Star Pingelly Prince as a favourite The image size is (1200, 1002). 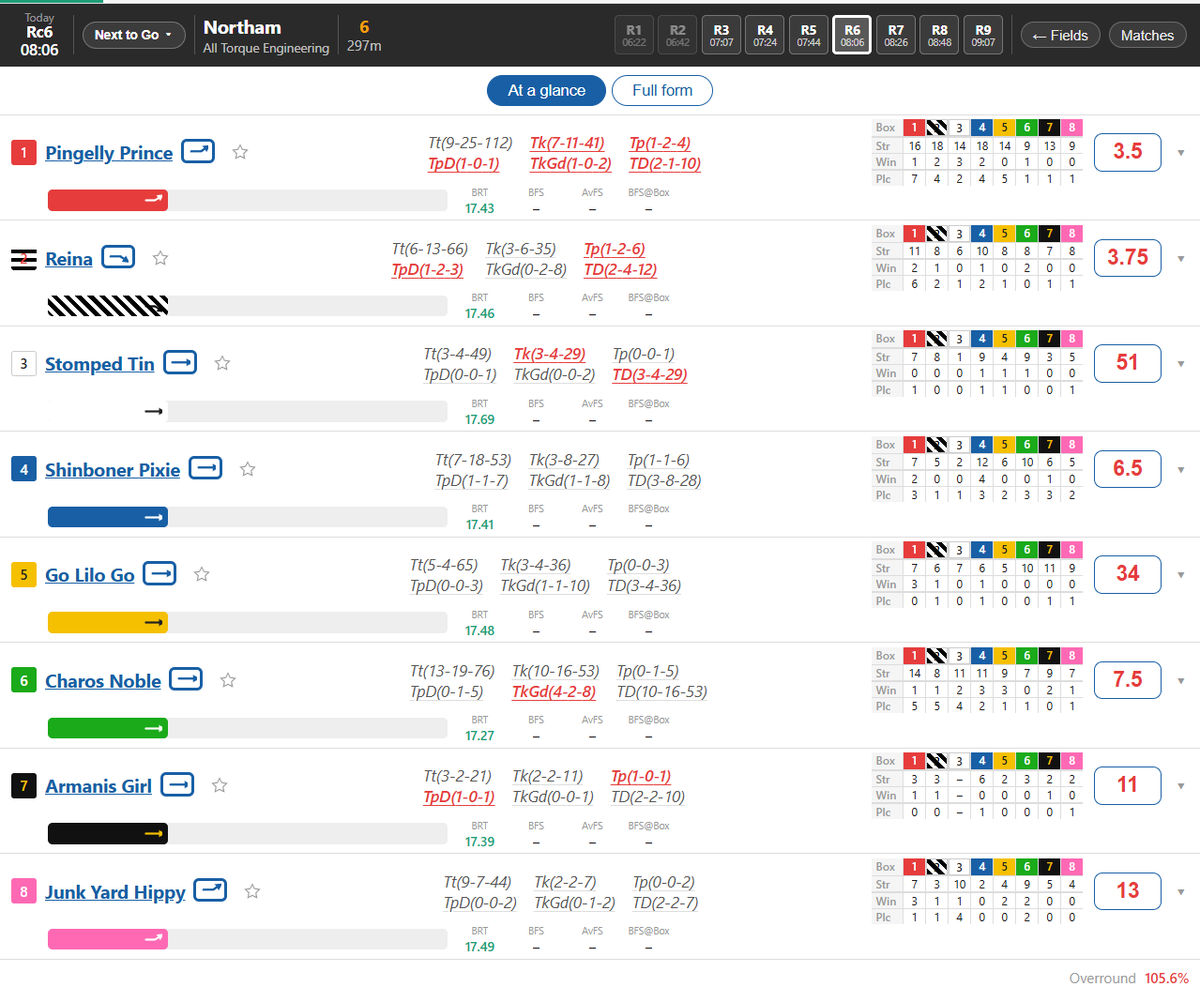(240, 152)
